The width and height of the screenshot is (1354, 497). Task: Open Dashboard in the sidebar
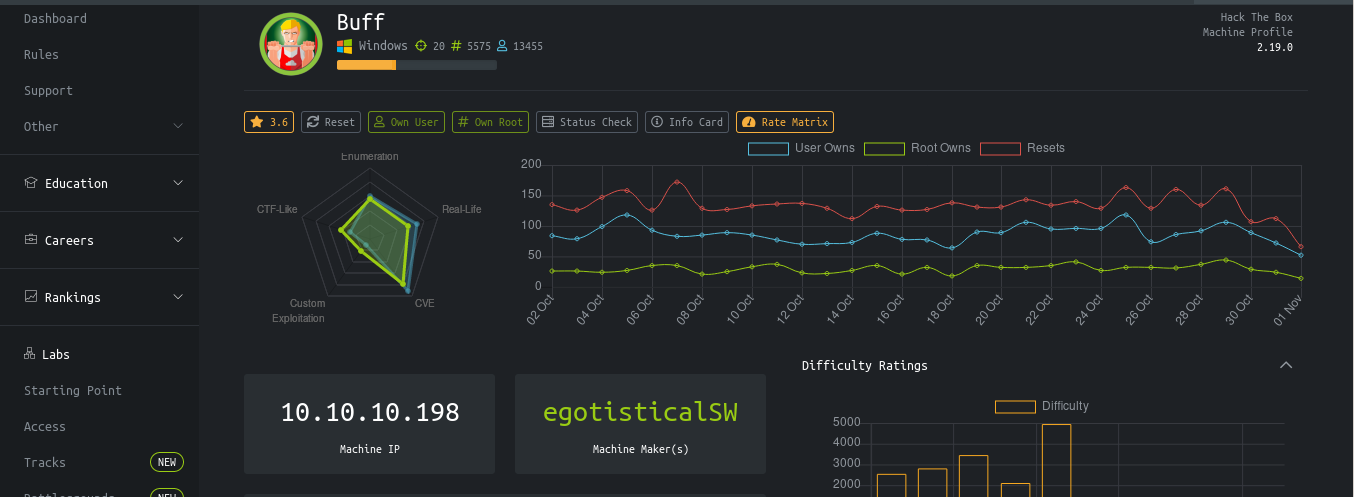pos(55,18)
